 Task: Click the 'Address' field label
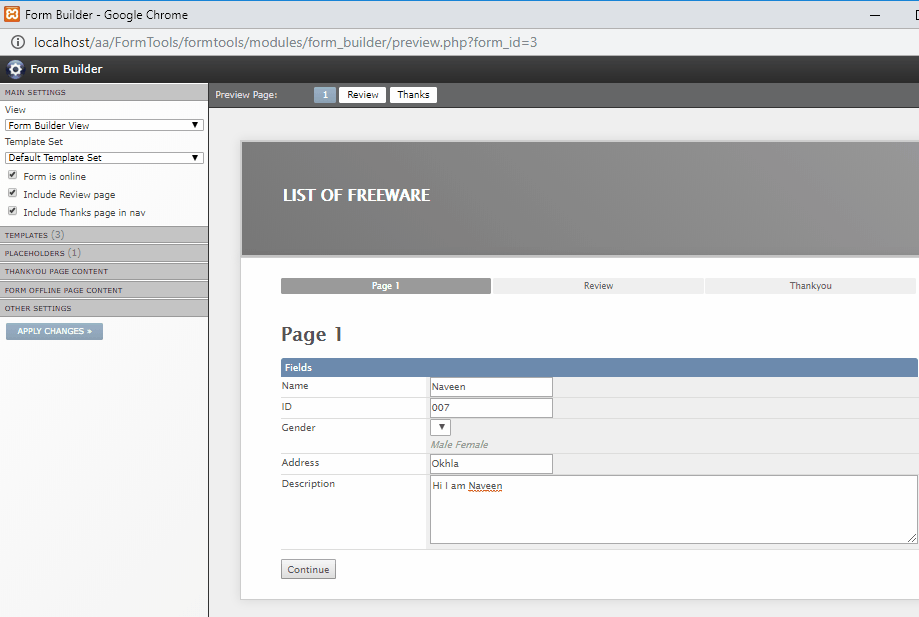(300, 462)
